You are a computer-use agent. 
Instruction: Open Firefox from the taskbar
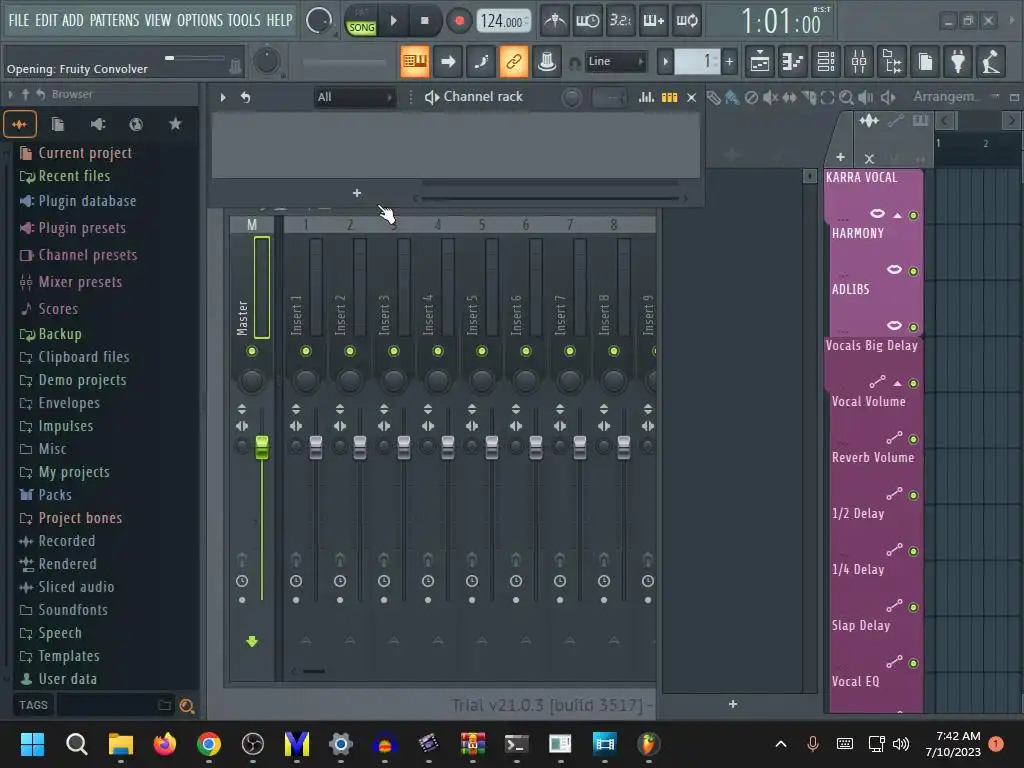point(165,744)
